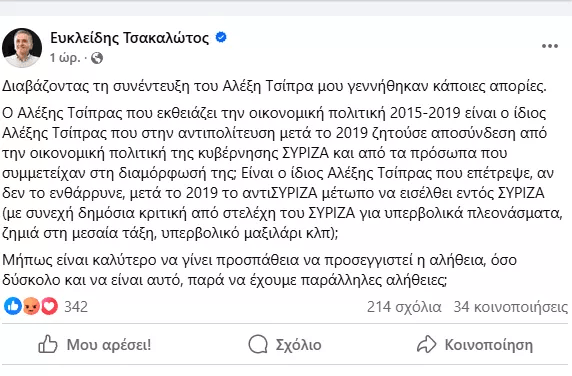
Task: Click the outlined thumbs-up like icon
Action: click(x=48, y=344)
